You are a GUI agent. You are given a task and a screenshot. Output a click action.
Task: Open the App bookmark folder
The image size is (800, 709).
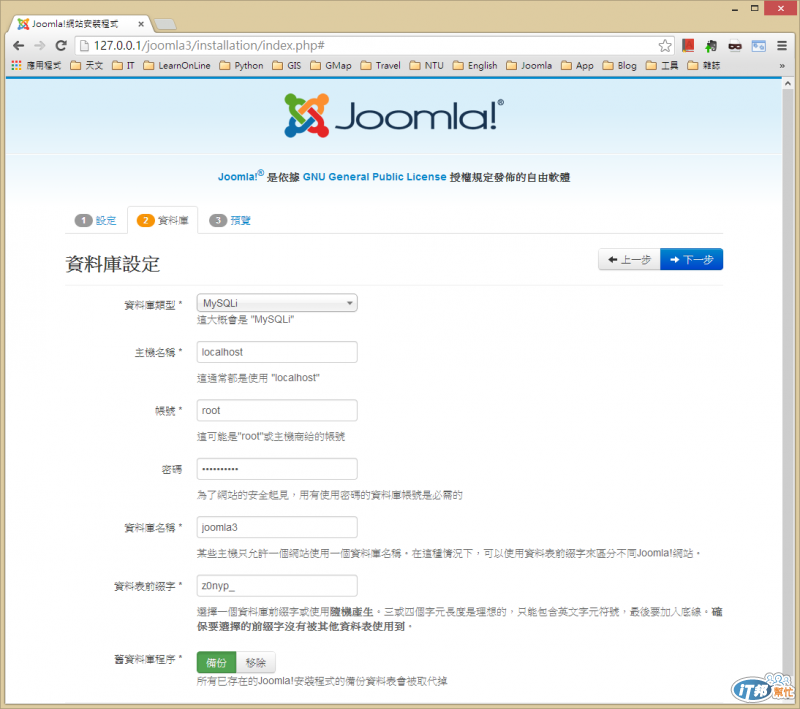click(x=577, y=65)
